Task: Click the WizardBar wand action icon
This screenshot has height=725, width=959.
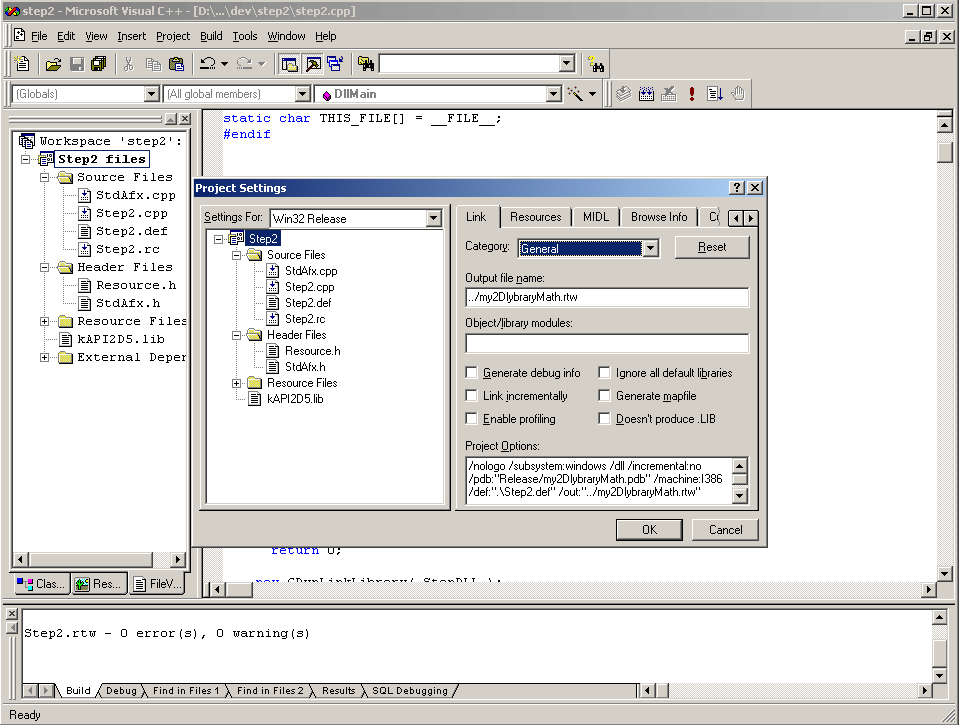Action: [575, 94]
